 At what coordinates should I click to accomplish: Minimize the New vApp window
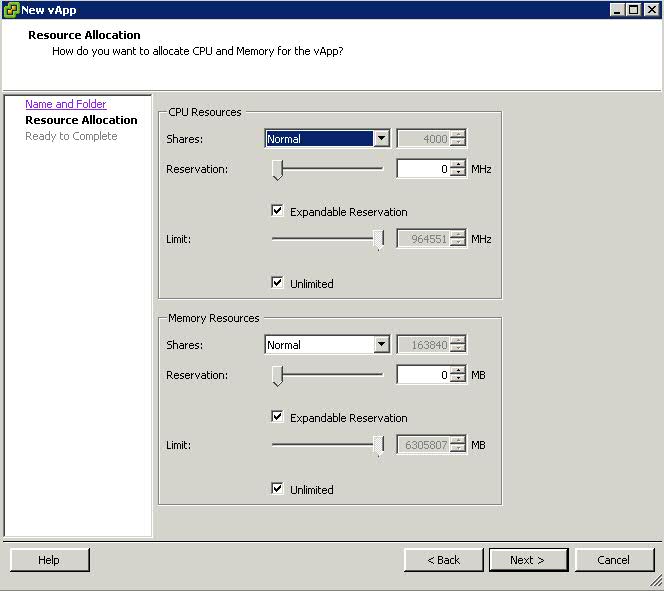click(617, 10)
